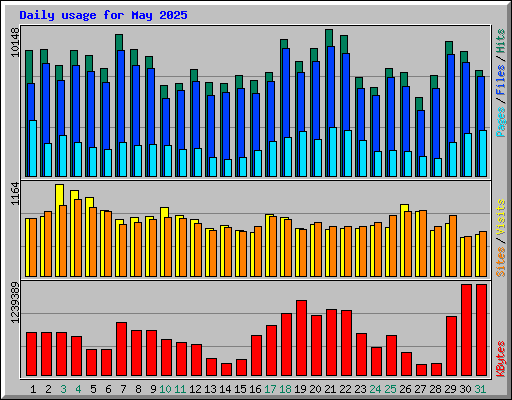Select green day label 25
The image size is (512, 400).
[390, 389]
